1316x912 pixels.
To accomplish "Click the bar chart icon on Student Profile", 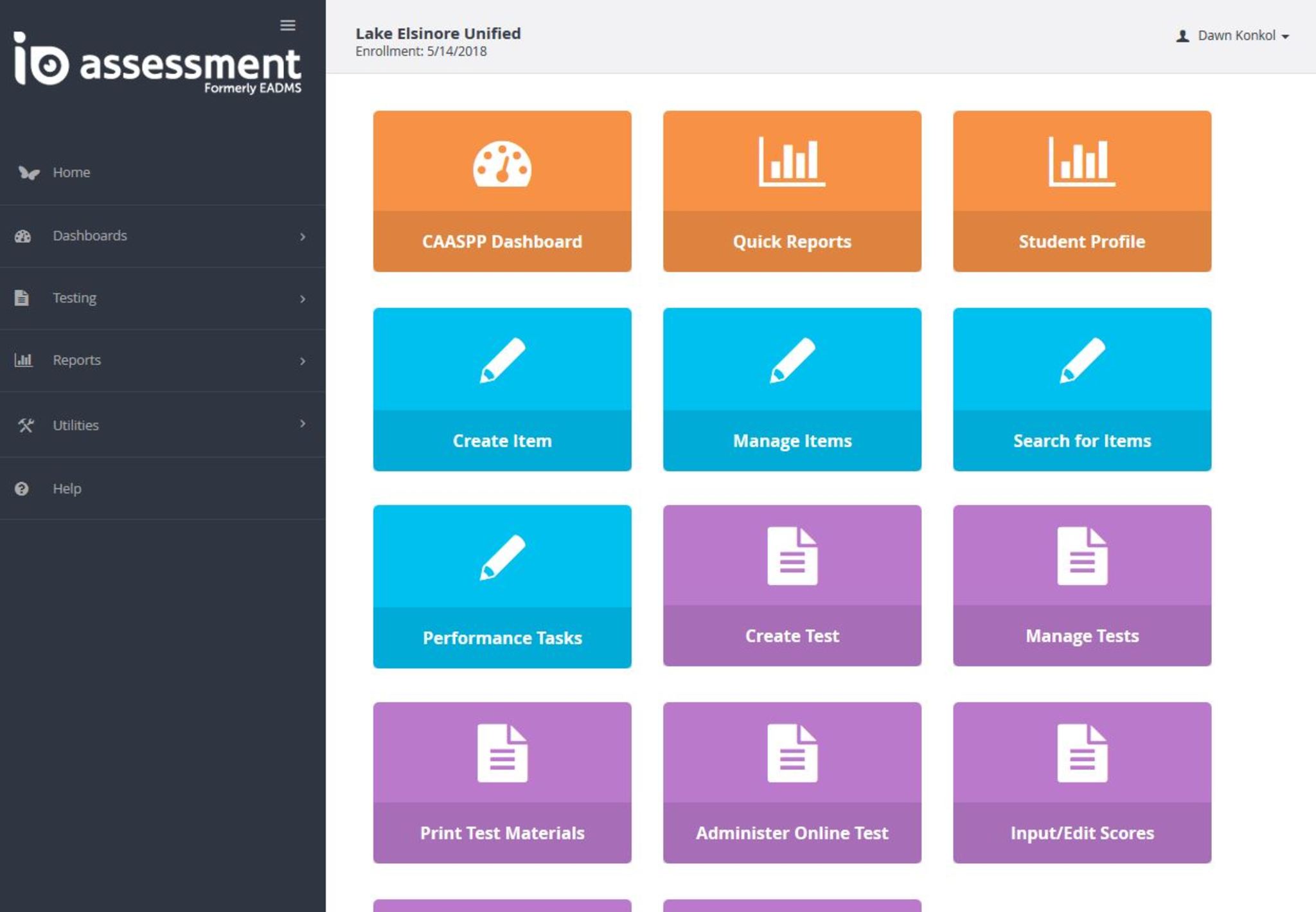I will coord(1081,162).
